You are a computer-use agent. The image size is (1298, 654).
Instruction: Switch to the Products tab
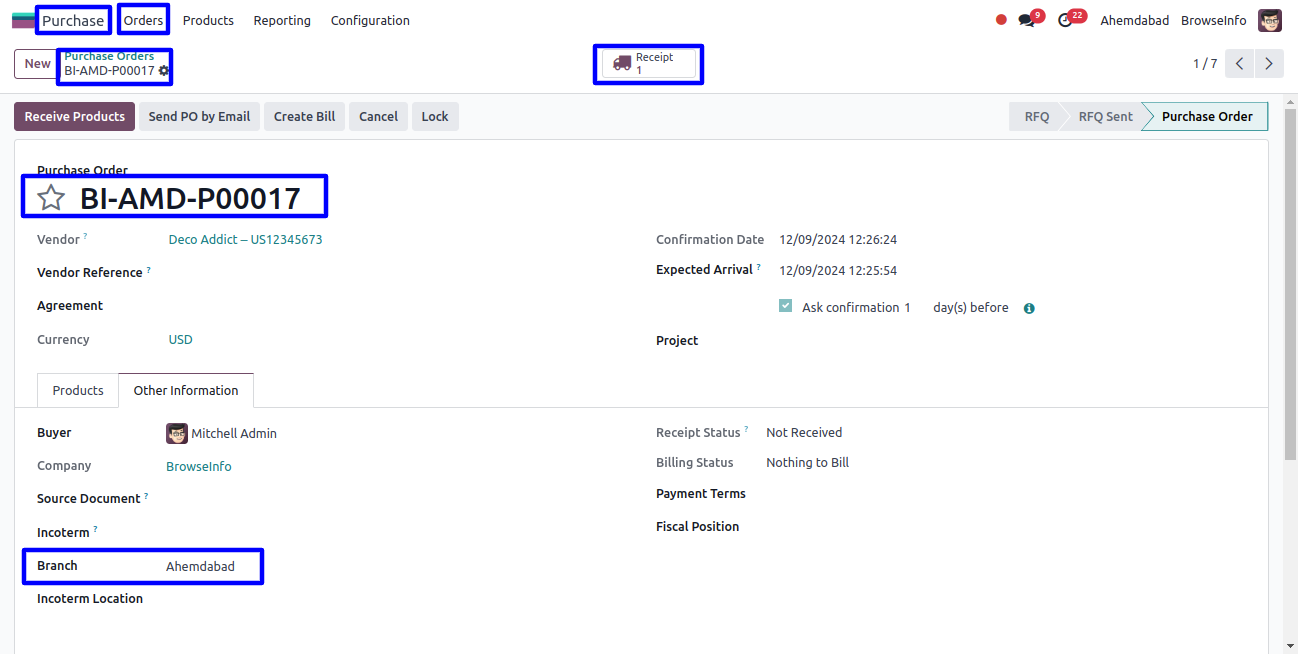click(78, 390)
